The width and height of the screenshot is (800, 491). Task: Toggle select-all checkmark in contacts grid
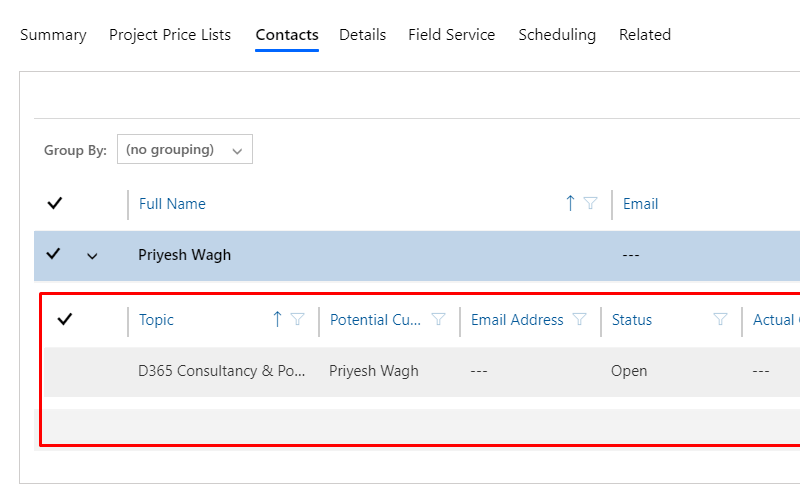pyautogui.click(x=55, y=204)
